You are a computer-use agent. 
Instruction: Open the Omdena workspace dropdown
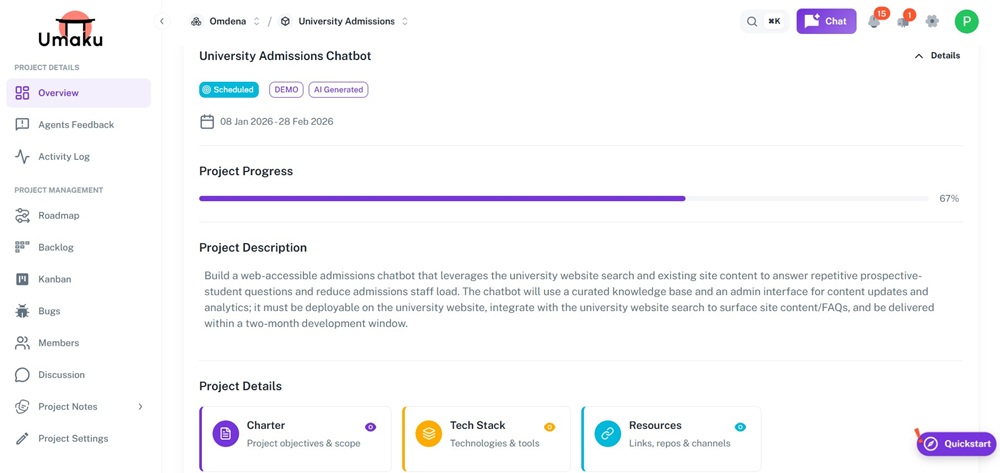point(226,21)
